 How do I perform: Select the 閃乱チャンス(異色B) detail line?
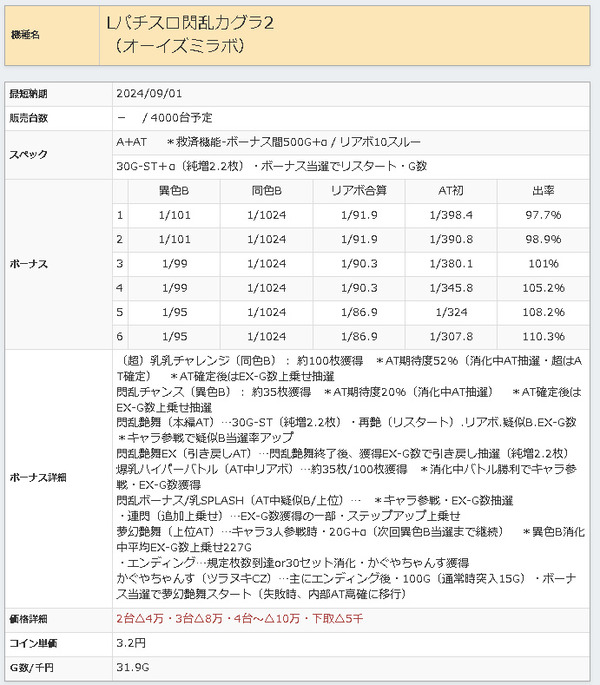tap(349, 400)
